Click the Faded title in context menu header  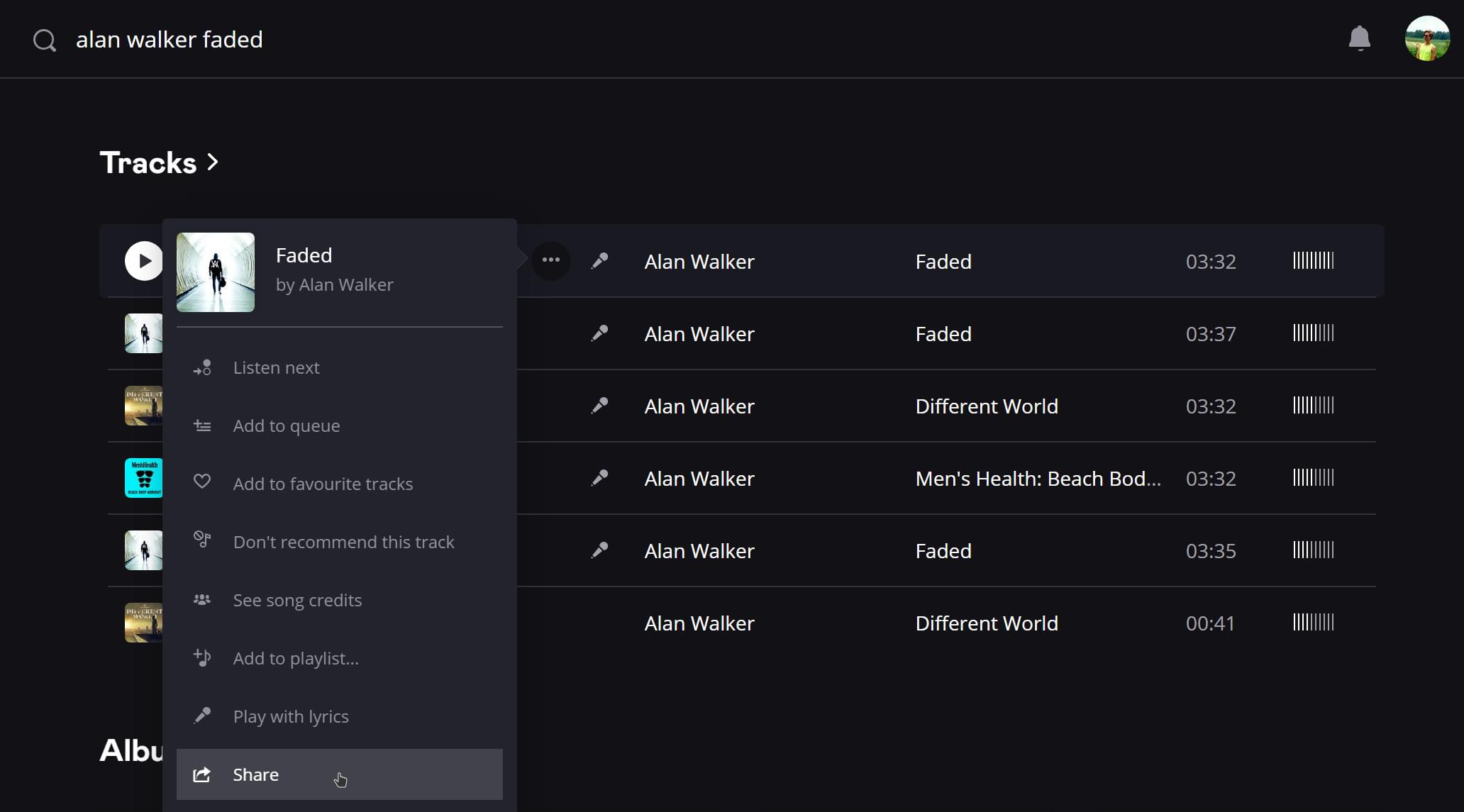click(x=304, y=255)
